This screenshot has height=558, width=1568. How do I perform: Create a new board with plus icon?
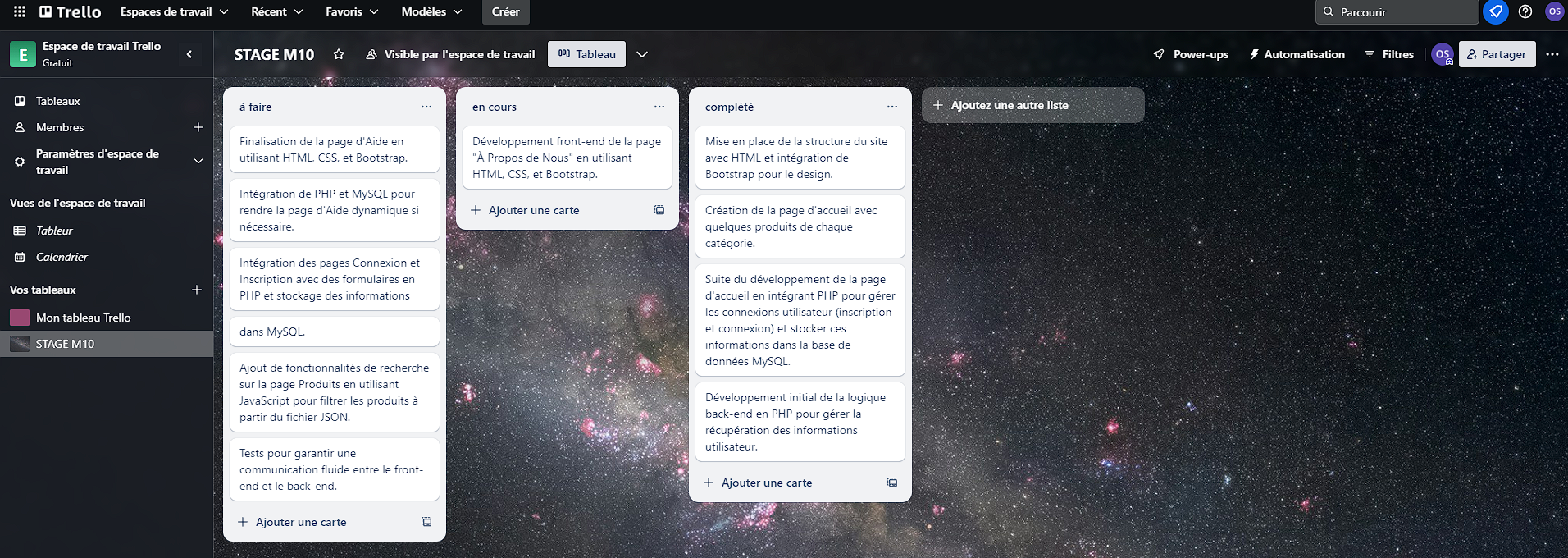(x=197, y=290)
